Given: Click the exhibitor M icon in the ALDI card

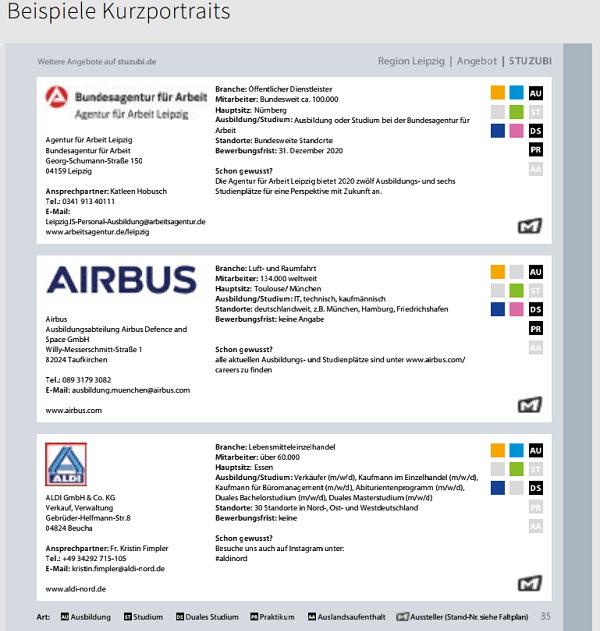Looking at the screenshot, I should click(x=530, y=583).
